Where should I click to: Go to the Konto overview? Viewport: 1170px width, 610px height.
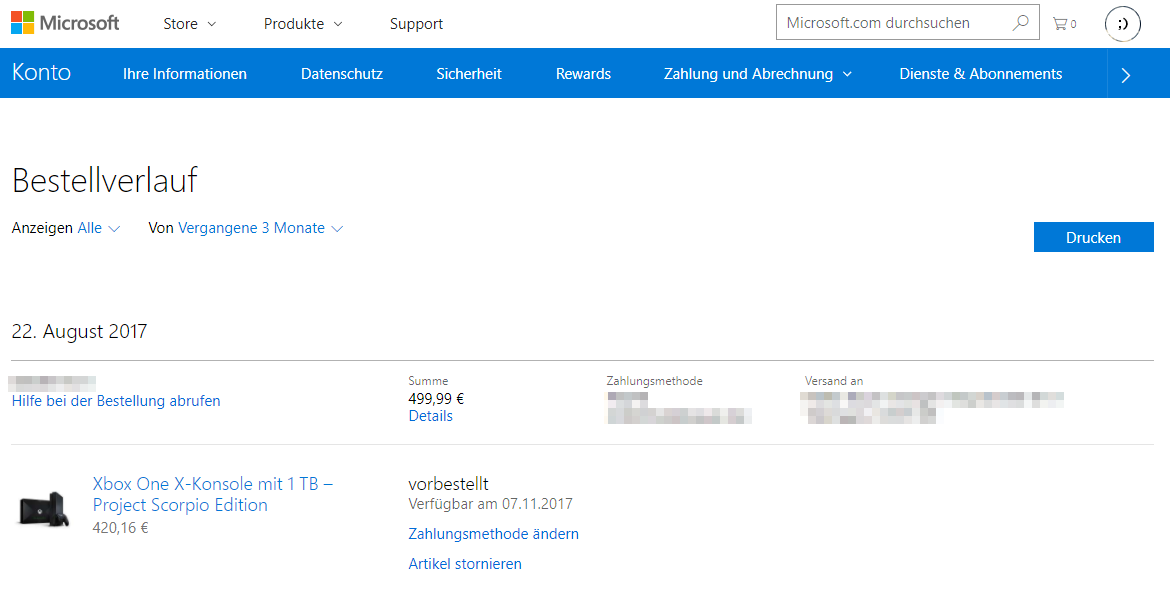coord(41,72)
